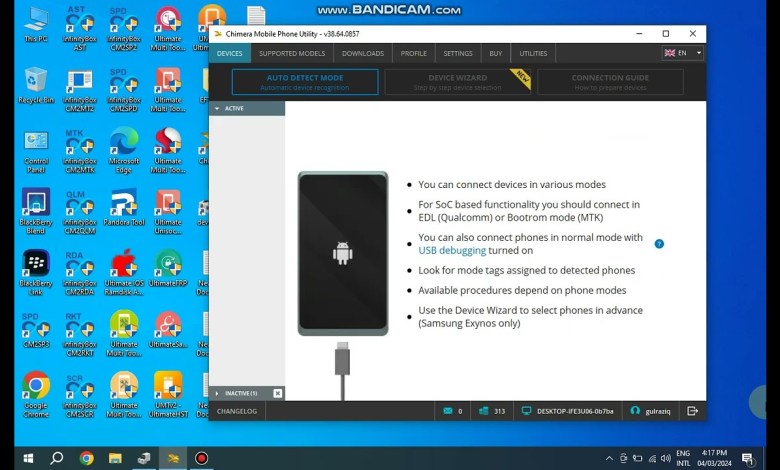
Task: Click the DESKTOP-IFE3U06 computer icon
Action: [x=527, y=411]
